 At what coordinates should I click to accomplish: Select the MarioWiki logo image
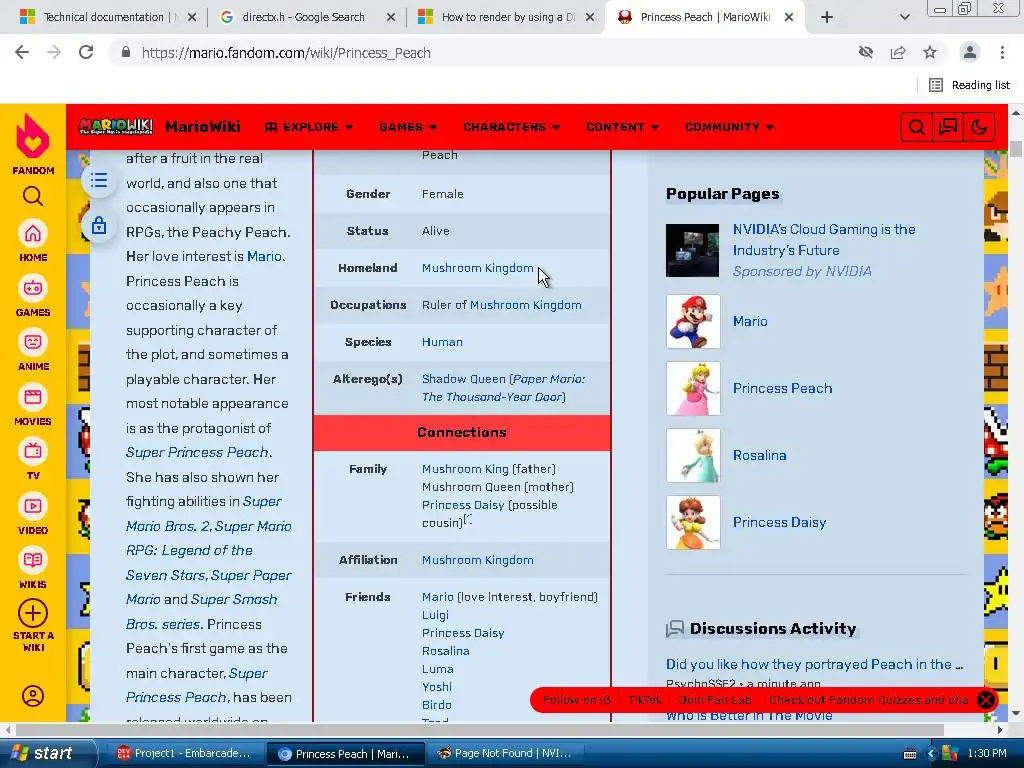click(x=116, y=126)
